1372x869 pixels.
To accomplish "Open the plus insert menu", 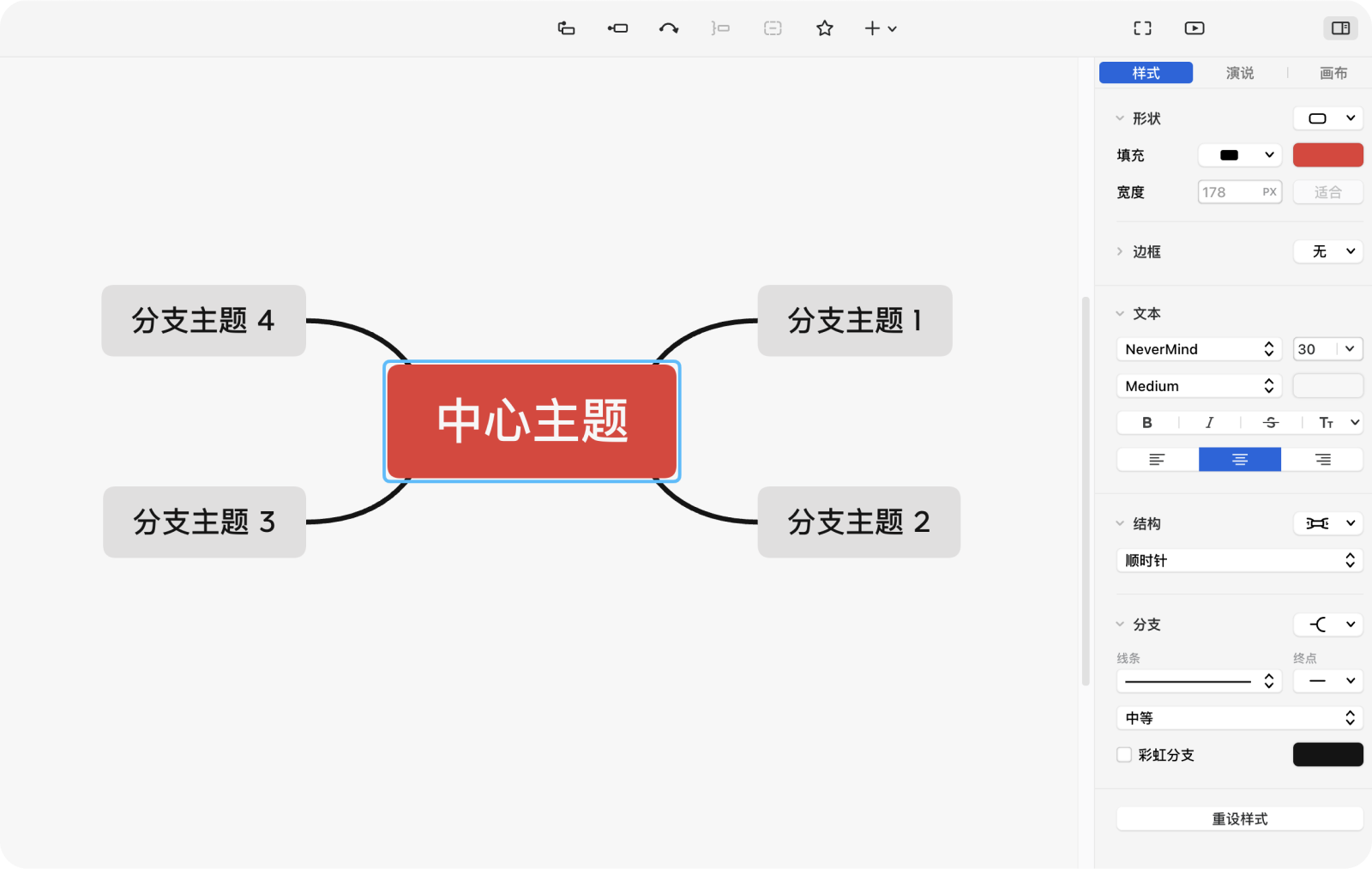I will [x=880, y=28].
